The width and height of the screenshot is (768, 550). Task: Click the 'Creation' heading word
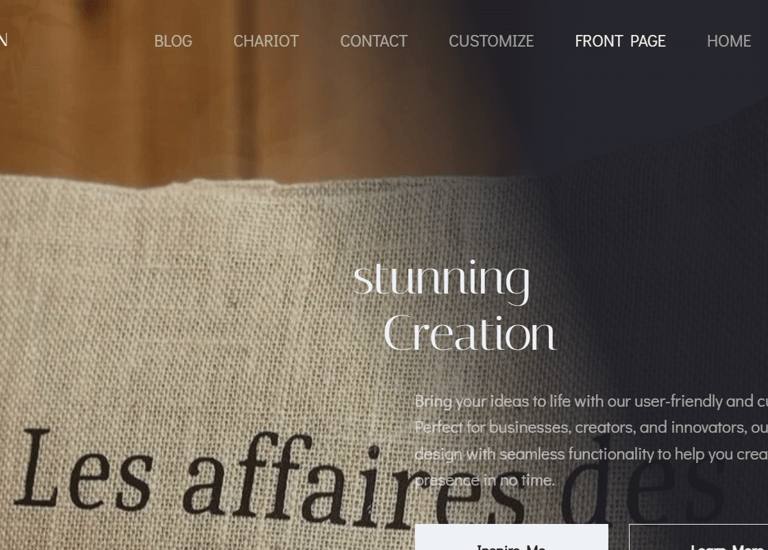(x=470, y=333)
